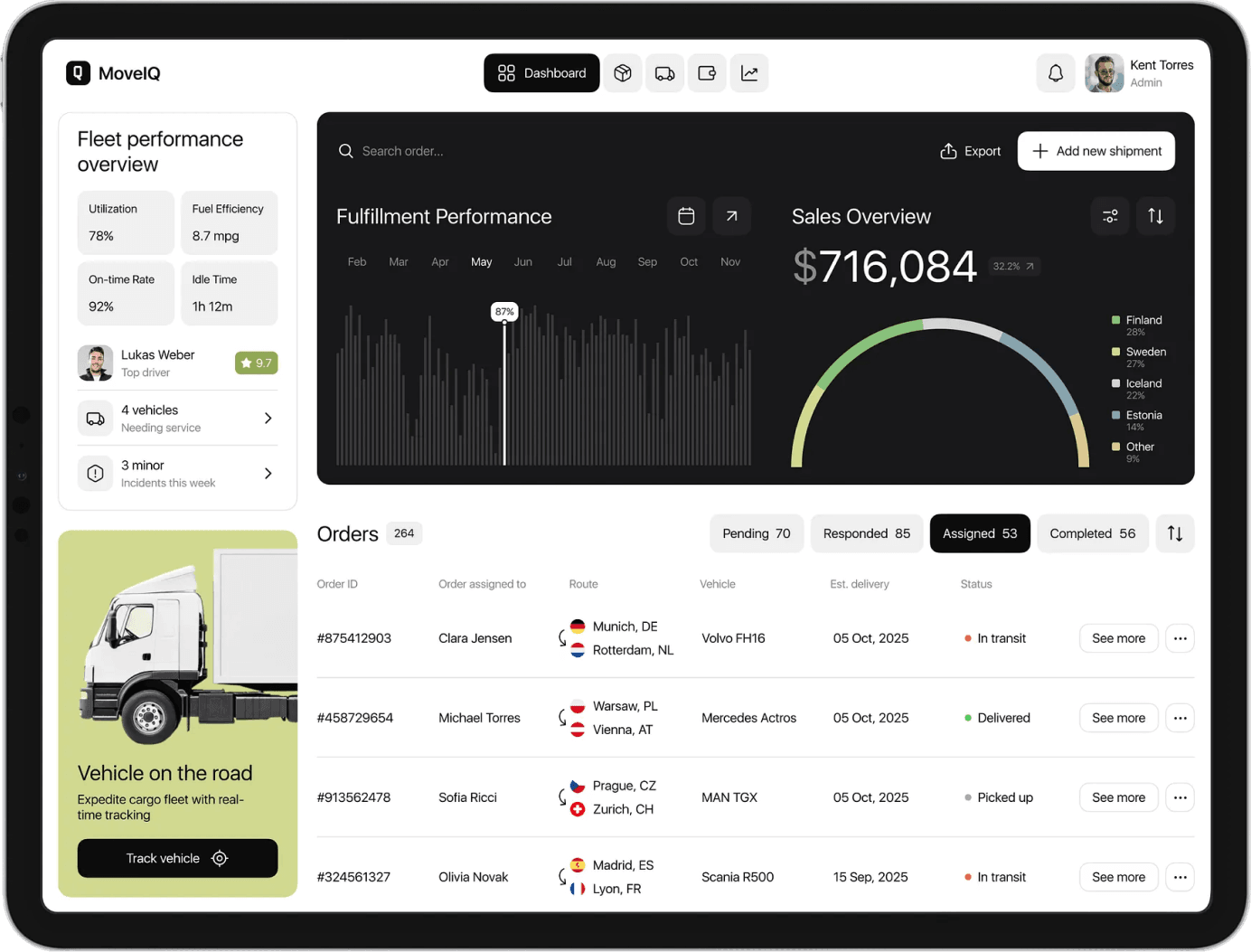
Task: Open more options for Olivia Novak order
Action: tap(1180, 877)
